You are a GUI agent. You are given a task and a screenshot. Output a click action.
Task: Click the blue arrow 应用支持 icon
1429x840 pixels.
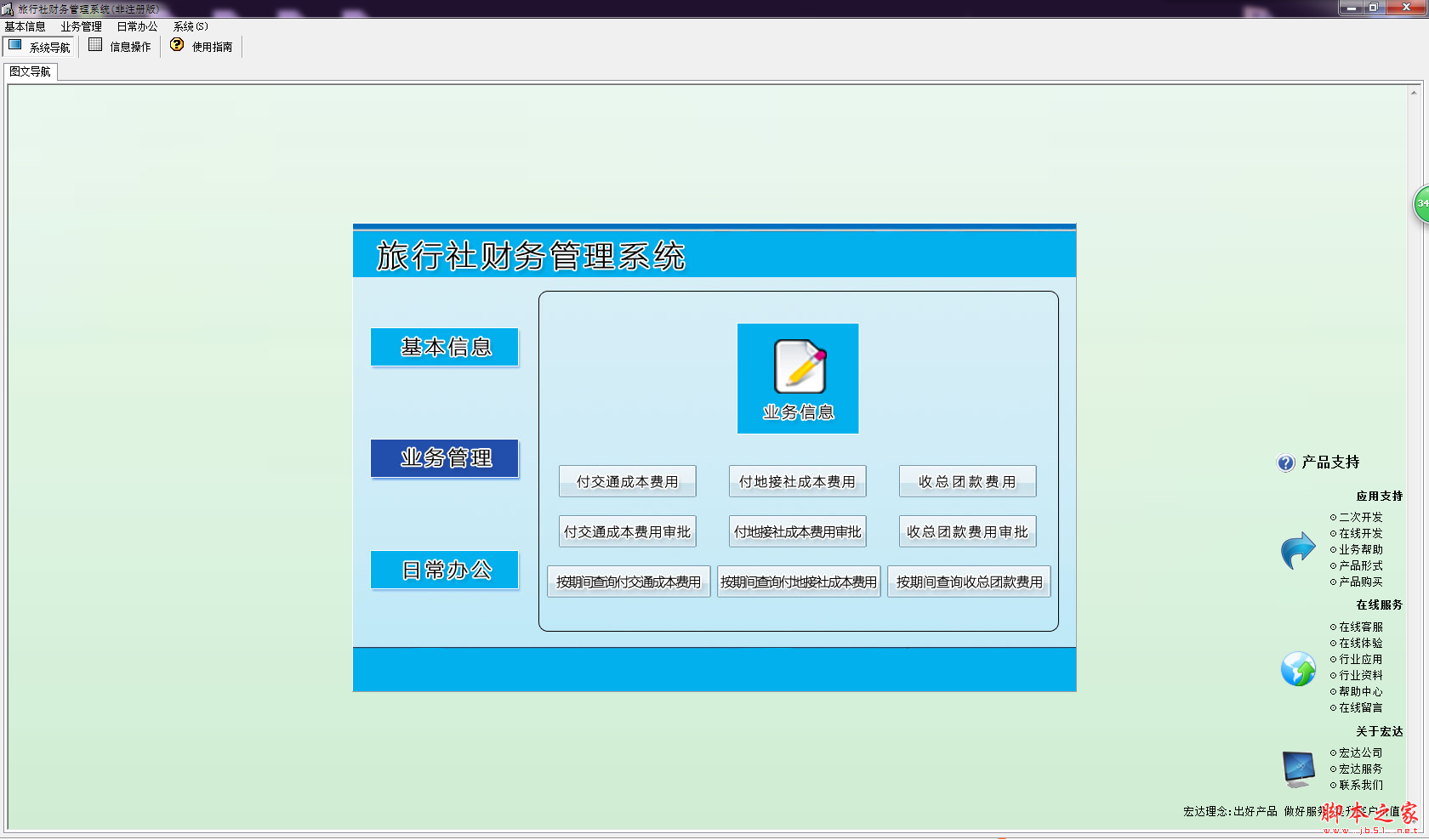point(1298,550)
